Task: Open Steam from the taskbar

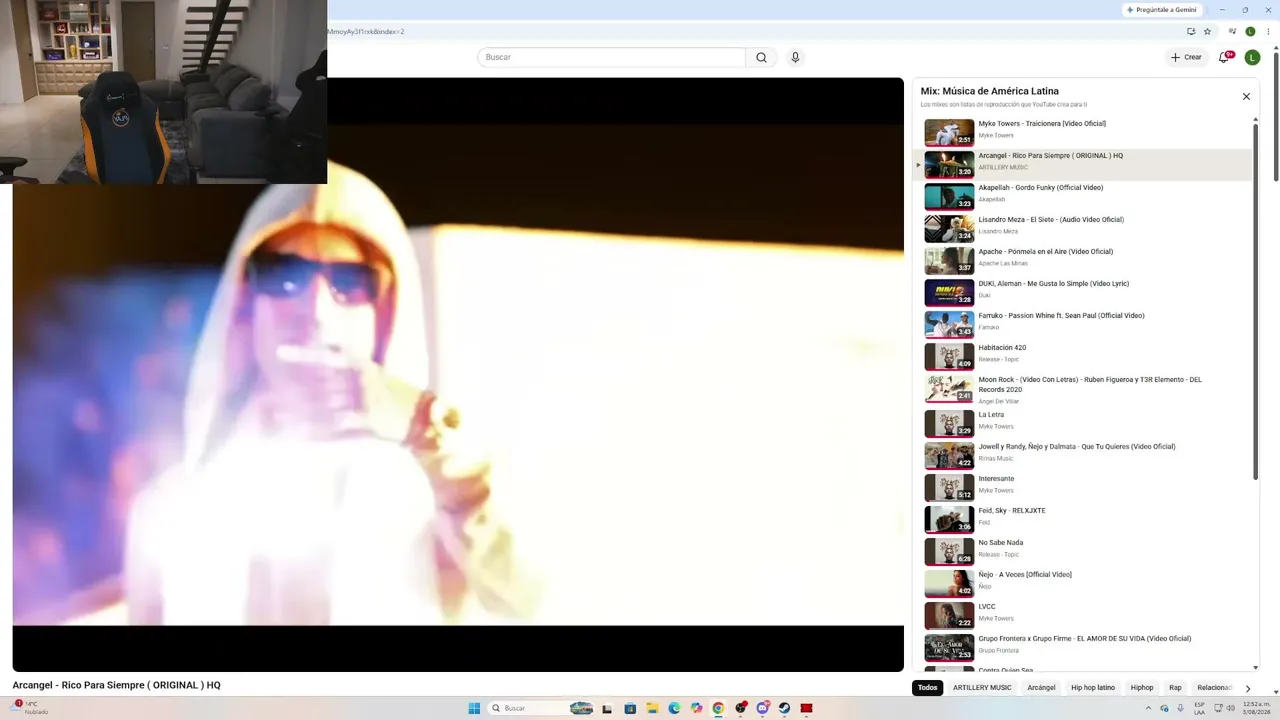Action: [x=784, y=708]
